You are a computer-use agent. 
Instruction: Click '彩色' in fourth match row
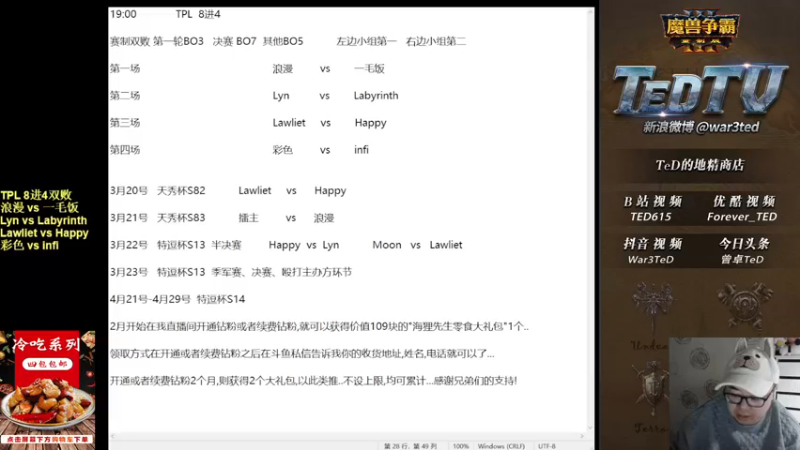[x=283, y=150]
